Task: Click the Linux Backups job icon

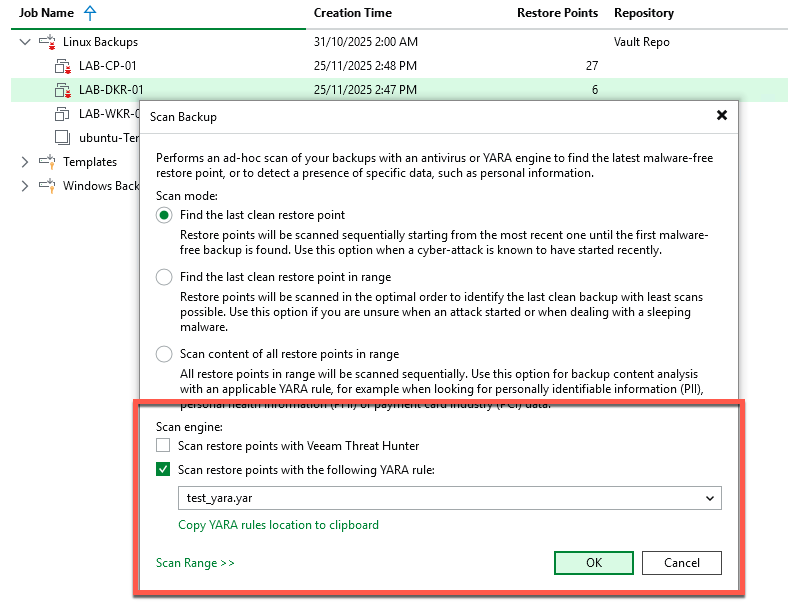Action: (47, 42)
